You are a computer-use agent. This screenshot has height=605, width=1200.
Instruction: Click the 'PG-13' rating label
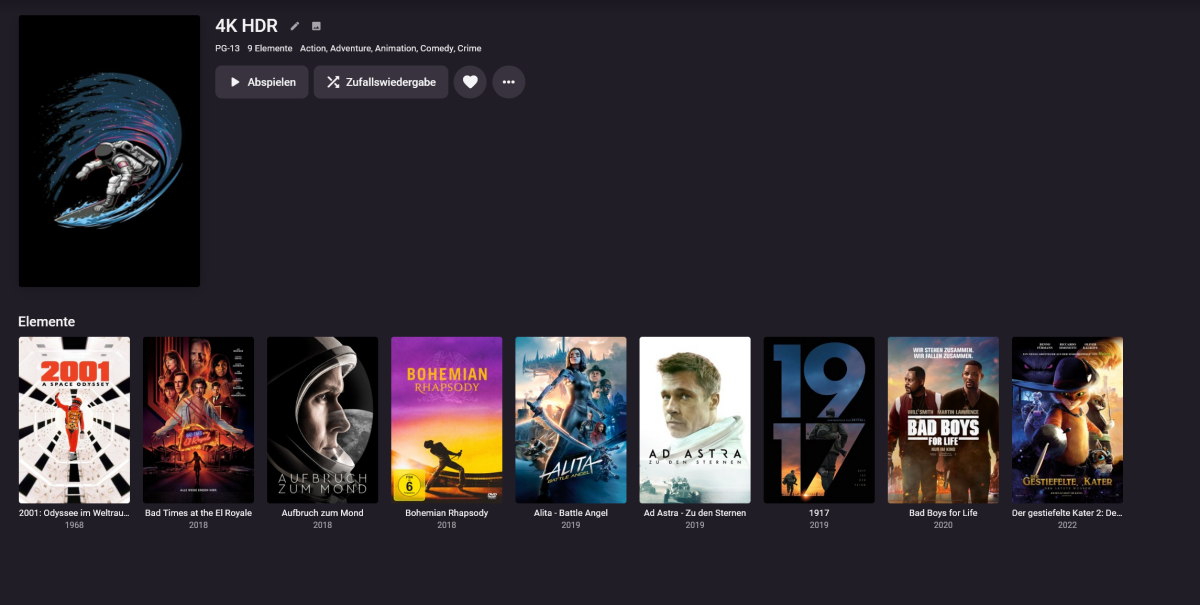pyautogui.click(x=227, y=48)
